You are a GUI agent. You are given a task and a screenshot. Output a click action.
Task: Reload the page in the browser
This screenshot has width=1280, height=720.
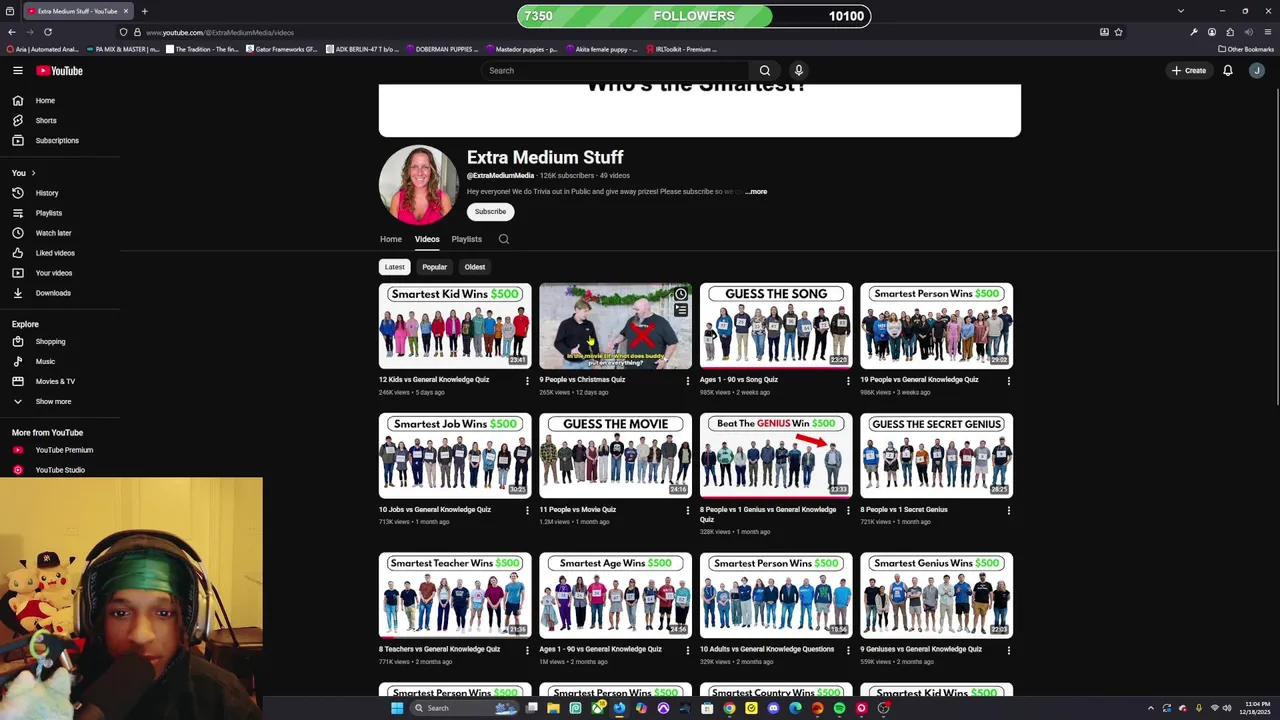point(47,32)
